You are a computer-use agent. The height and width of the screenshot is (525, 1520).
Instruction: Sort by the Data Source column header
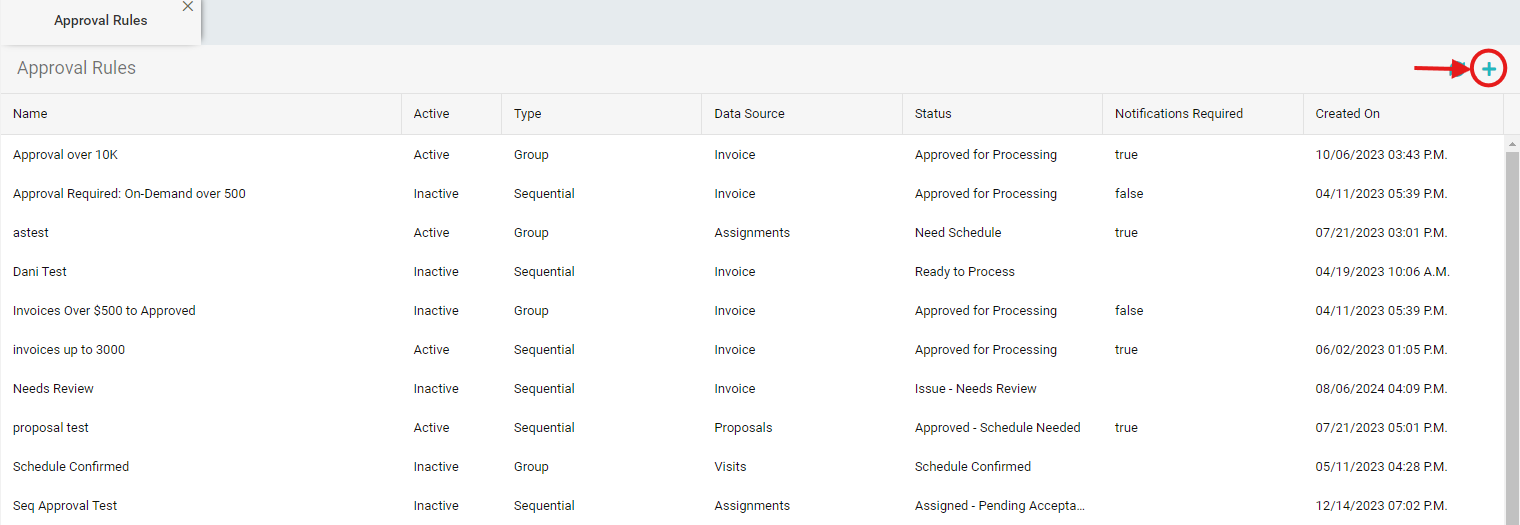[x=749, y=114]
